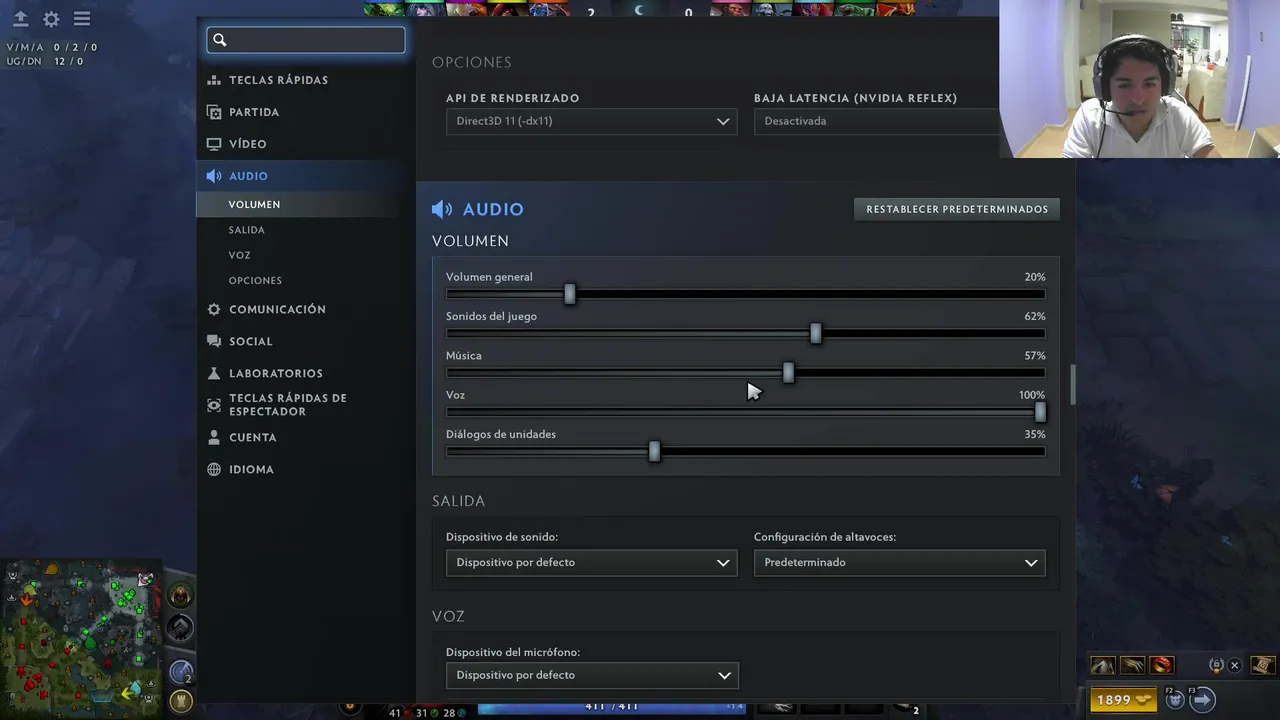1280x720 pixels.
Task: Expand the Configuración de altavoces dropdown
Action: pos(899,562)
